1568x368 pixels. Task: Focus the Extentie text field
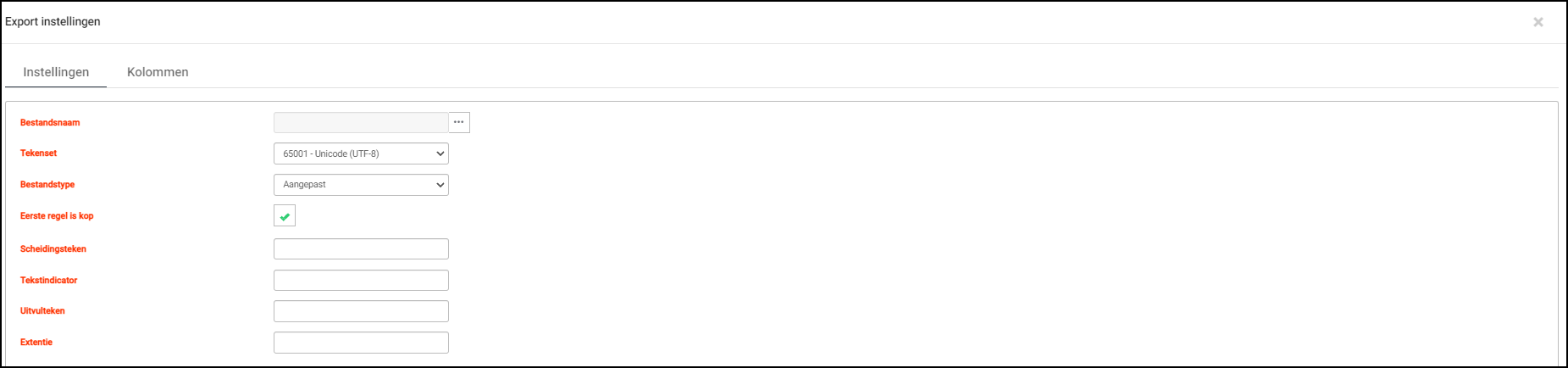pyautogui.click(x=361, y=343)
